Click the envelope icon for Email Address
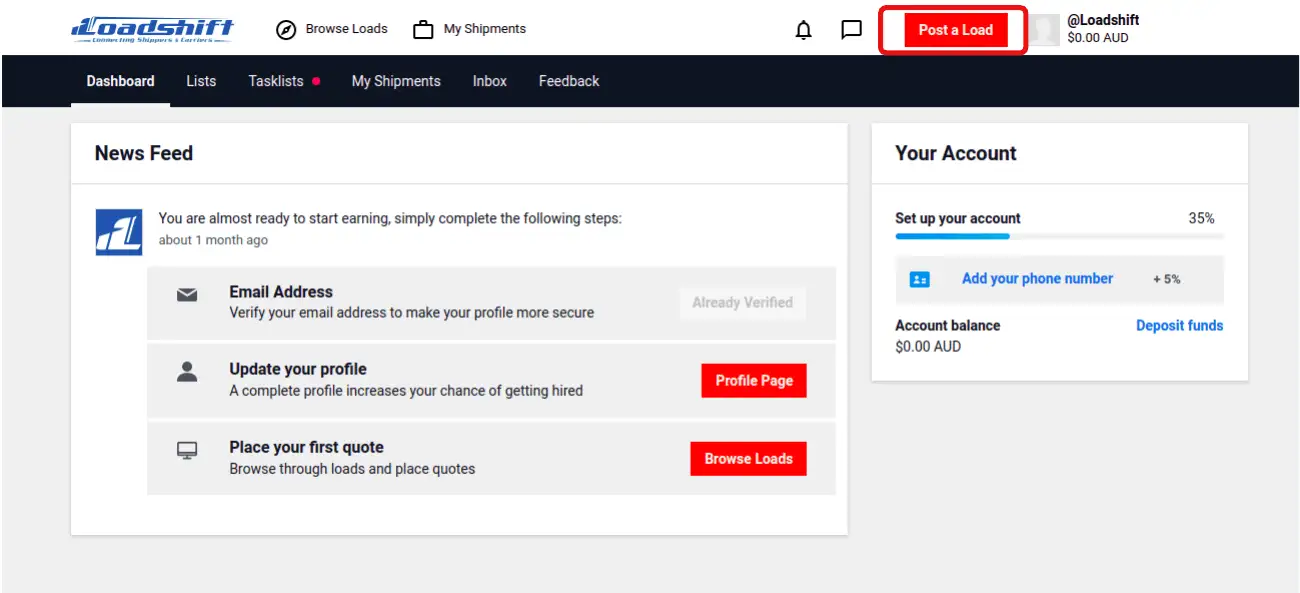The image size is (1300, 593). point(187,295)
